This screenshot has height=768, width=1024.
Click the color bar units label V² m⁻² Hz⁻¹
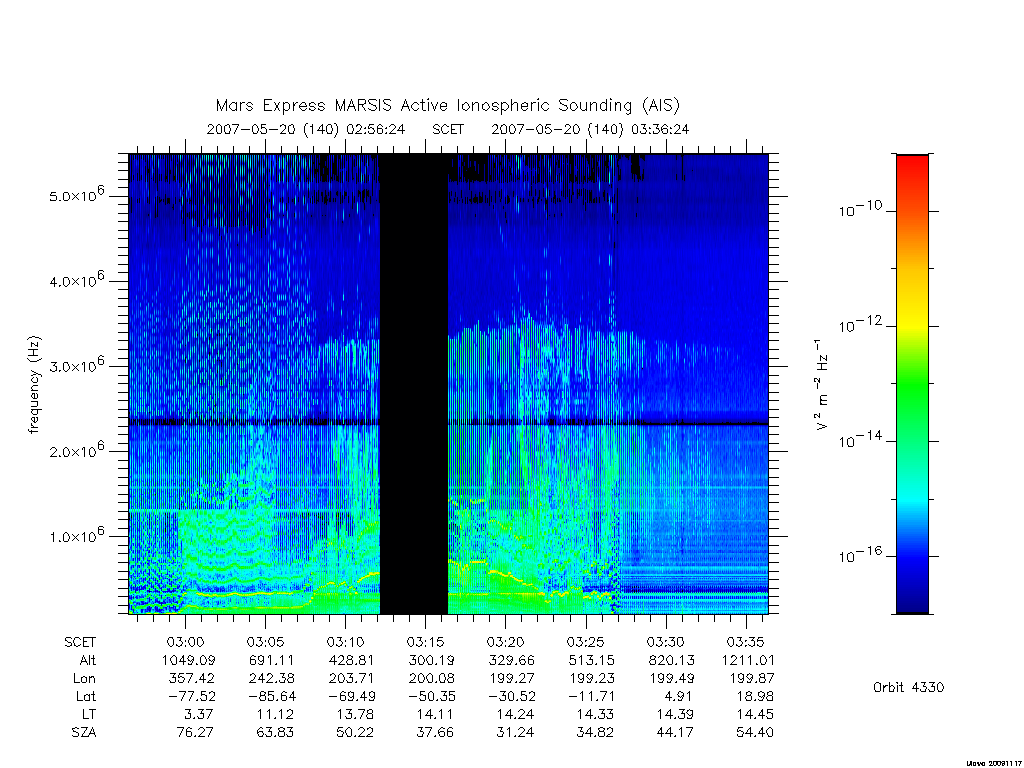point(822,385)
